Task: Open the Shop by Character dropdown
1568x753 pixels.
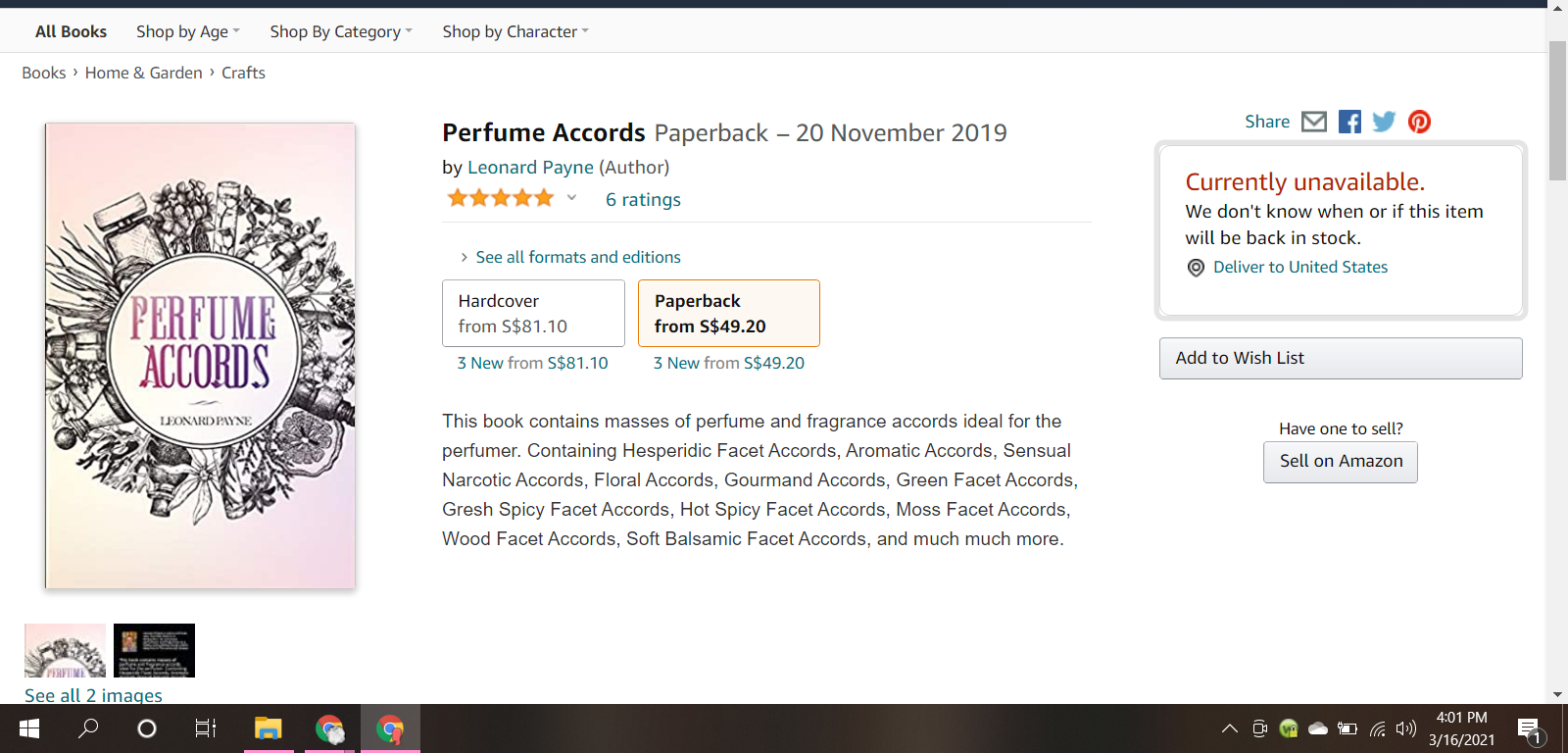Action: click(x=515, y=31)
